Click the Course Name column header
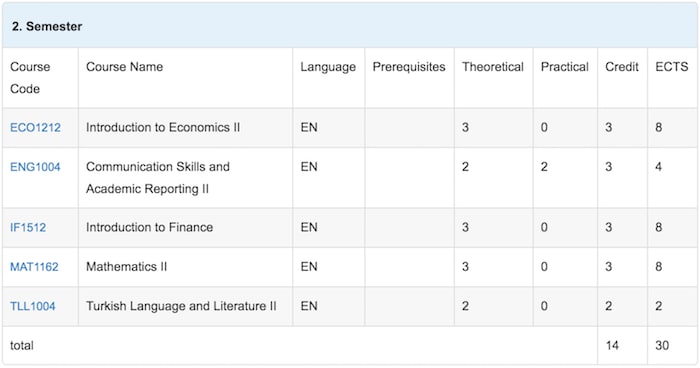The width and height of the screenshot is (700, 368). tap(125, 67)
